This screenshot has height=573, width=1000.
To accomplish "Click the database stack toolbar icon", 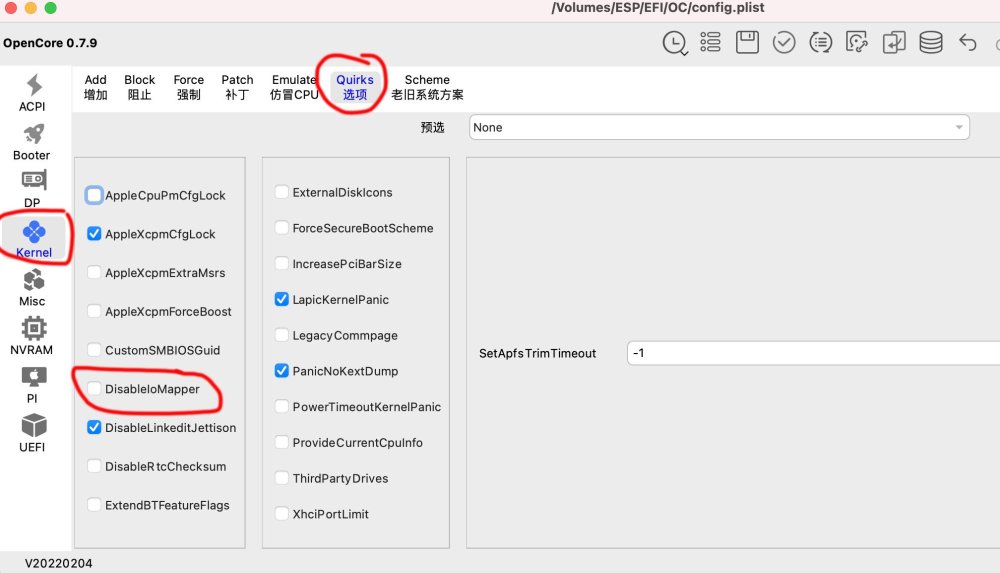I will 930,43.
